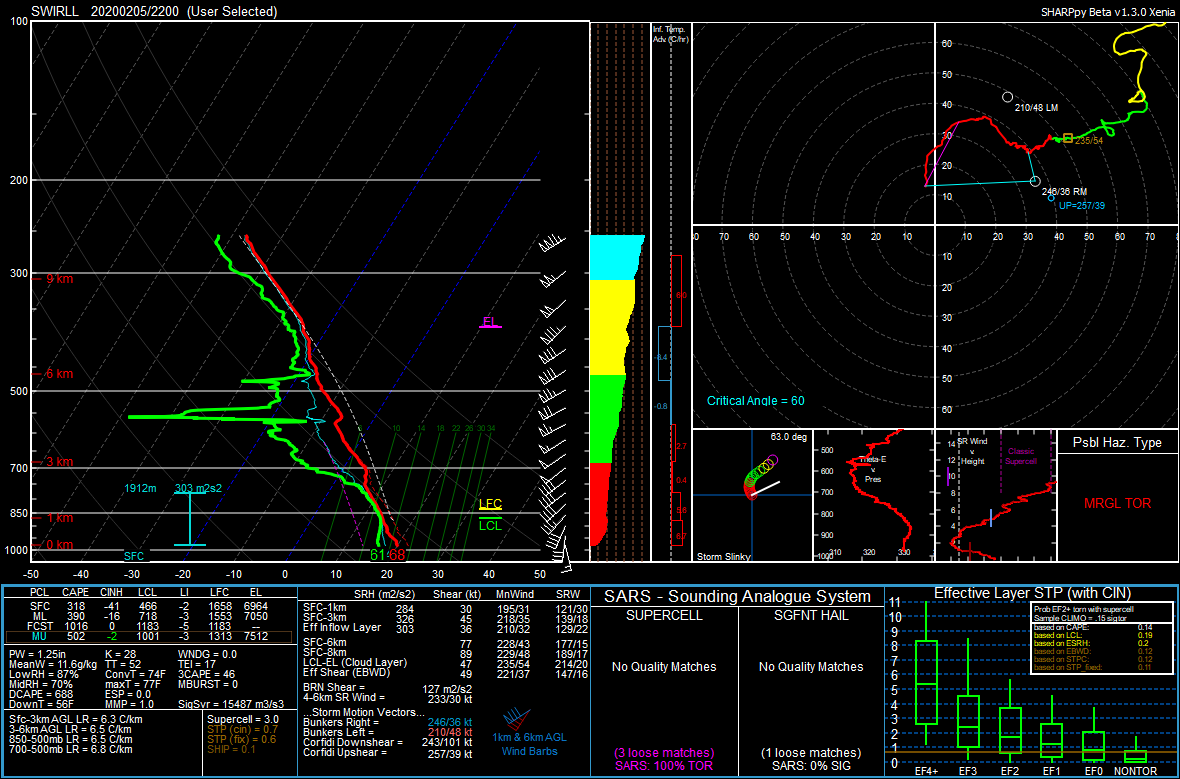Select the magenta EL marker on the Skew-T
Image resolution: width=1180 pixels, height=779 pixels.
(x=490, y=323)
